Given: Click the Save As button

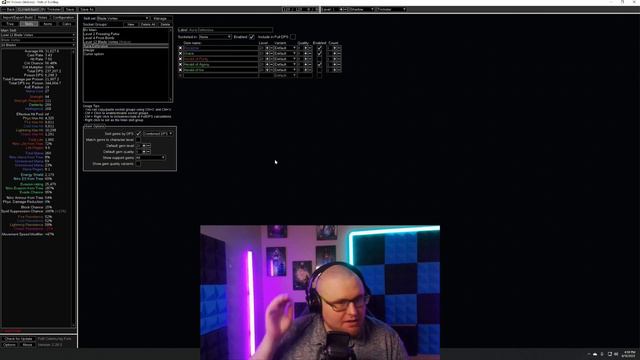Looking at the screenshot, I should (x=87, y=9).
